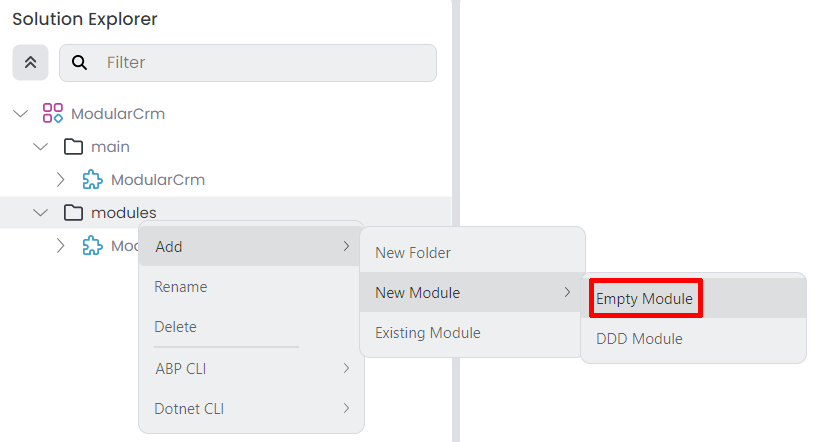
Task: Collapse the ModularCrm solution node
Action: click(20, 114)
